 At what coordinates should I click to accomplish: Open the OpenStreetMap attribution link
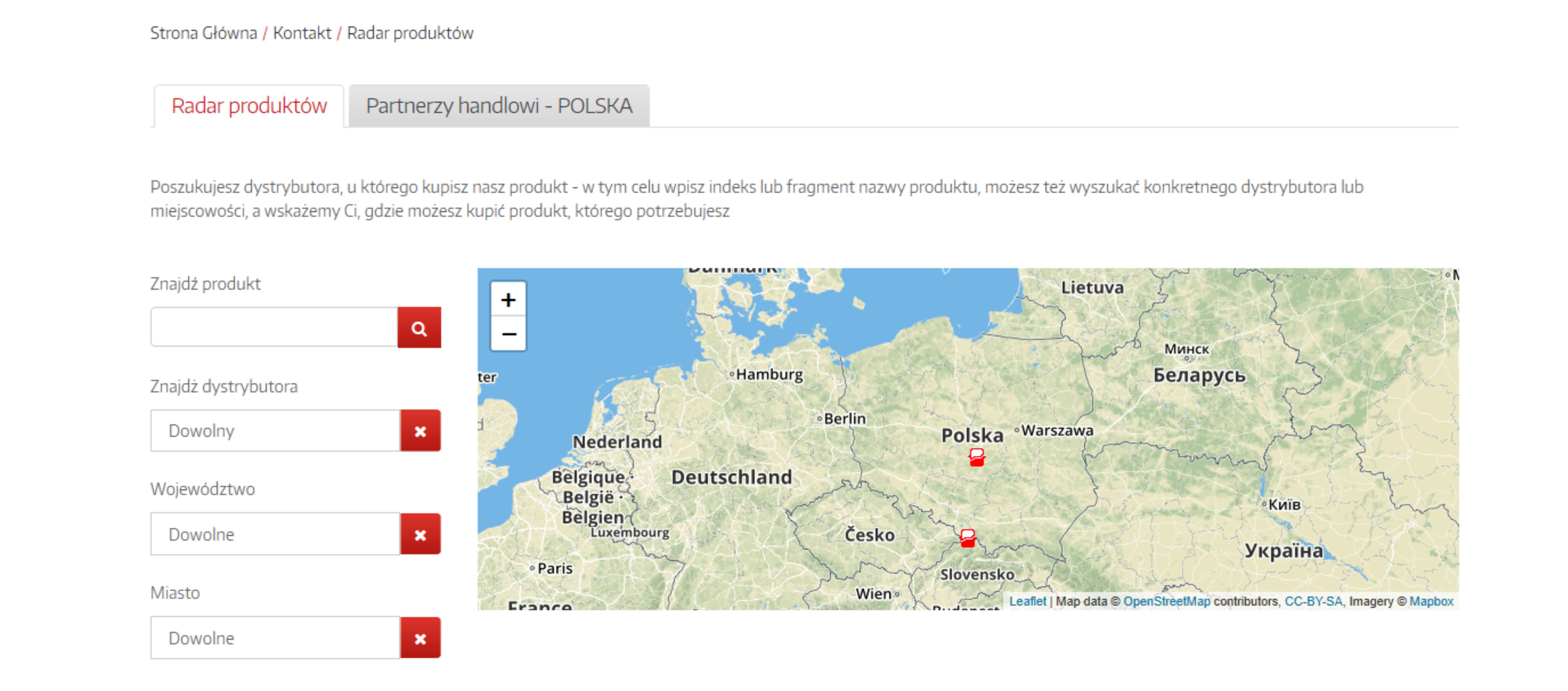1166,601
